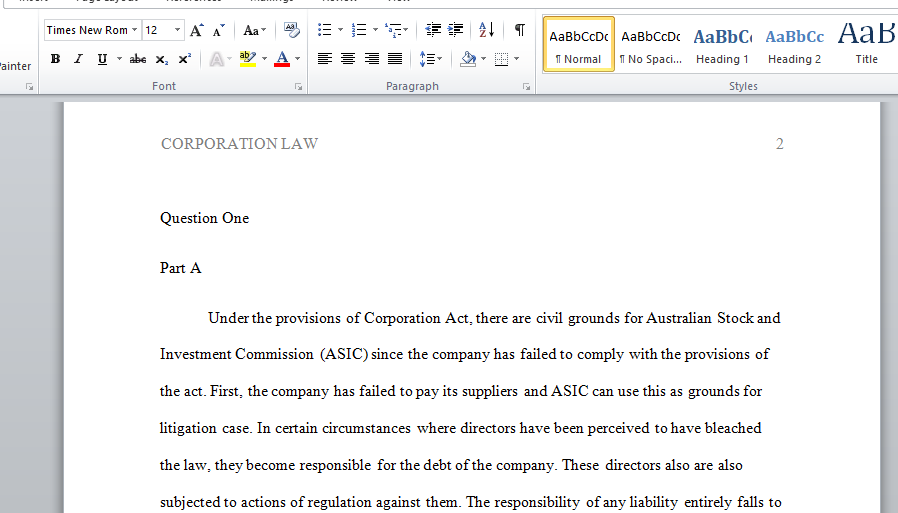Align text right
Screen dimensions: 898x513
372,58
